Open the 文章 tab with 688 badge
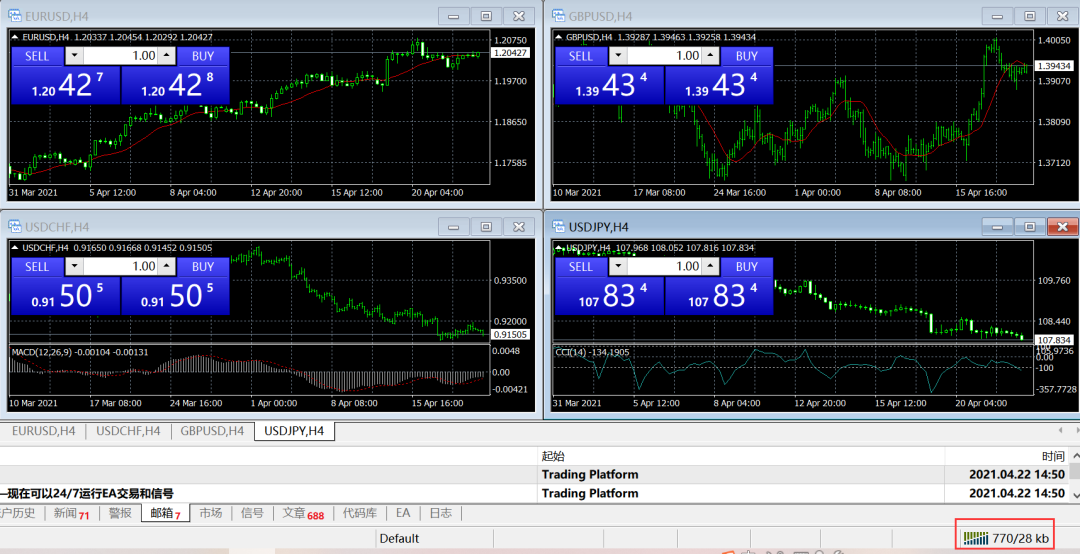Screen dimensions: 1080x554 point(303,513)
